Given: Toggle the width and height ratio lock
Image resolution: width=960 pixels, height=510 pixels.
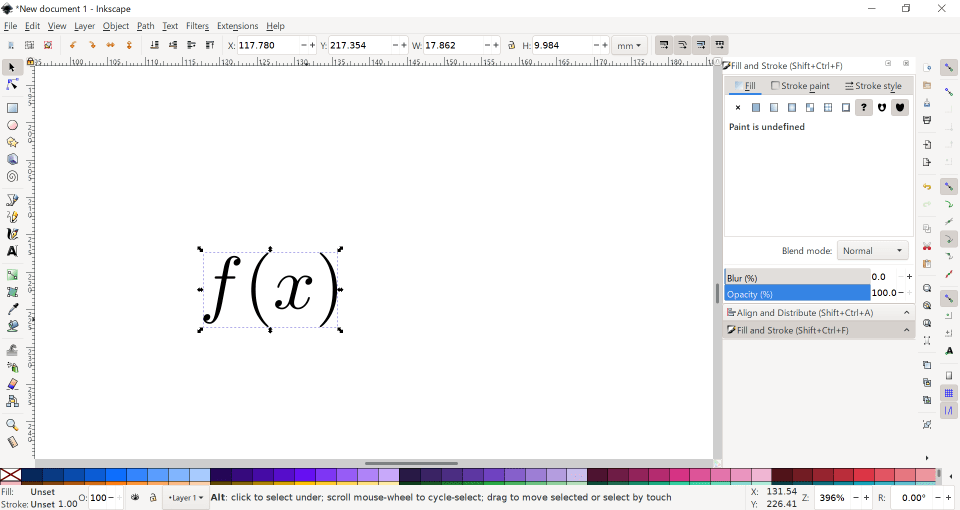Looking at the screenshot, I should click(x=512, y=45).
